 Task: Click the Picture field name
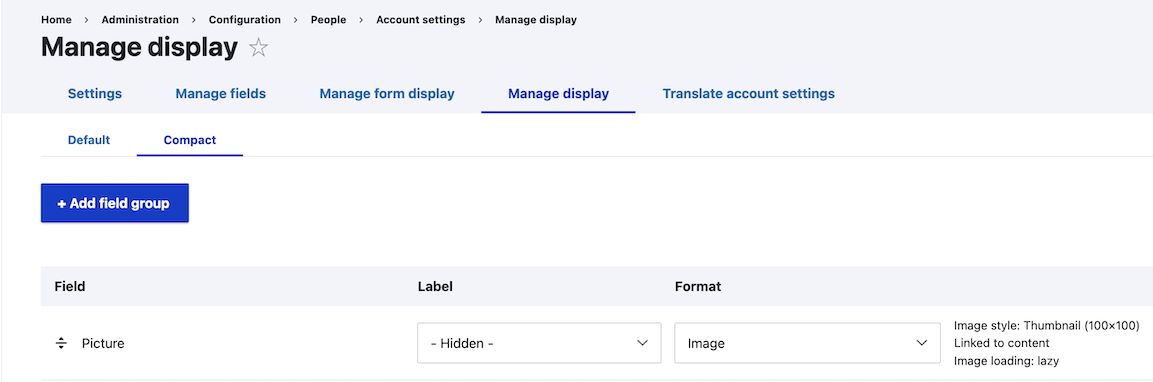point(103,343)
